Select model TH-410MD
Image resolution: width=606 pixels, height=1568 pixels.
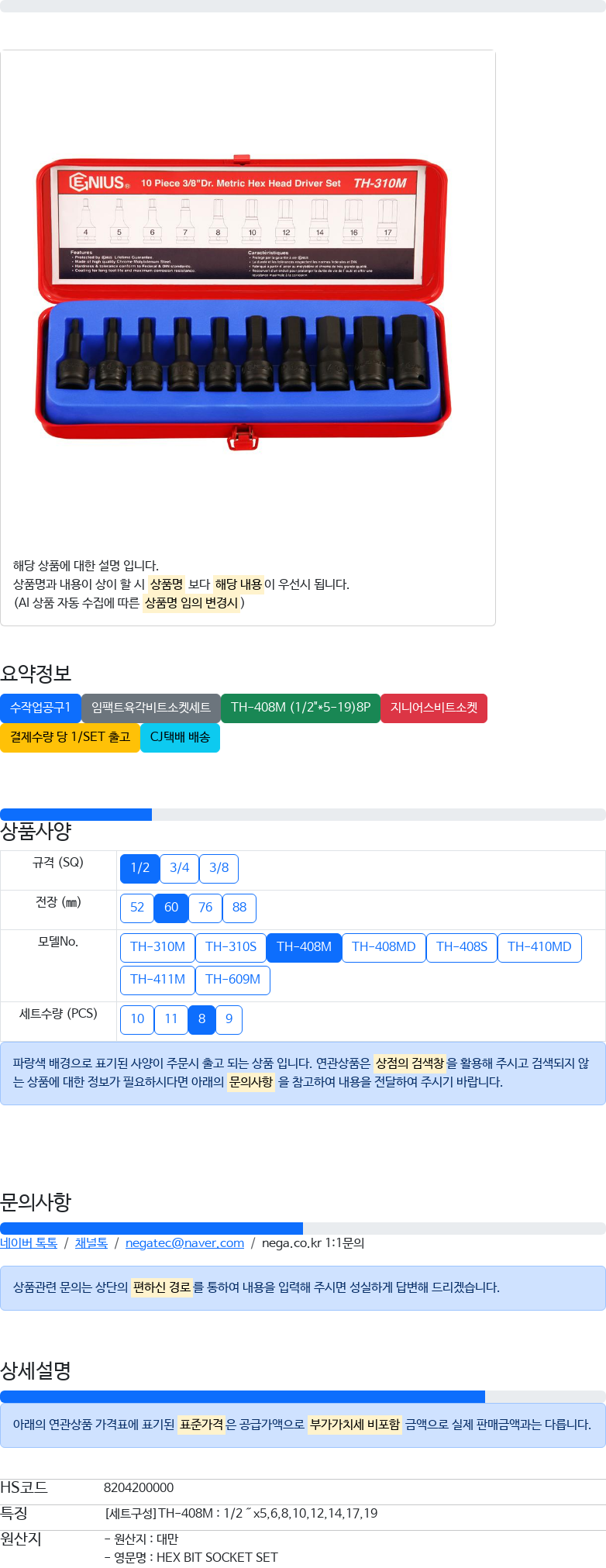point(539,947)
